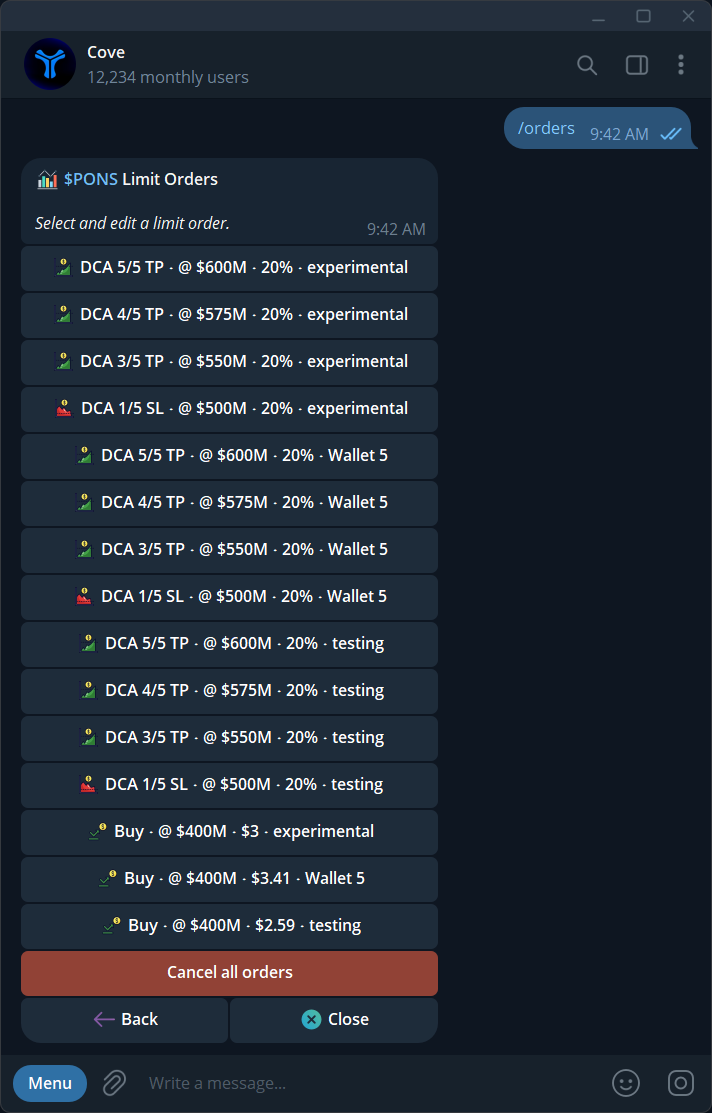The image size is (712, 1113).
Task: Edit DCA 1/5 SL $500M Wallet 5 order
Action: [x=229, y=596]
